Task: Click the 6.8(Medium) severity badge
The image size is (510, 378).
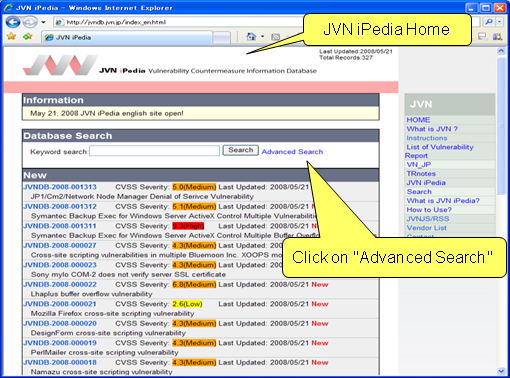Action: pos(194,285)
